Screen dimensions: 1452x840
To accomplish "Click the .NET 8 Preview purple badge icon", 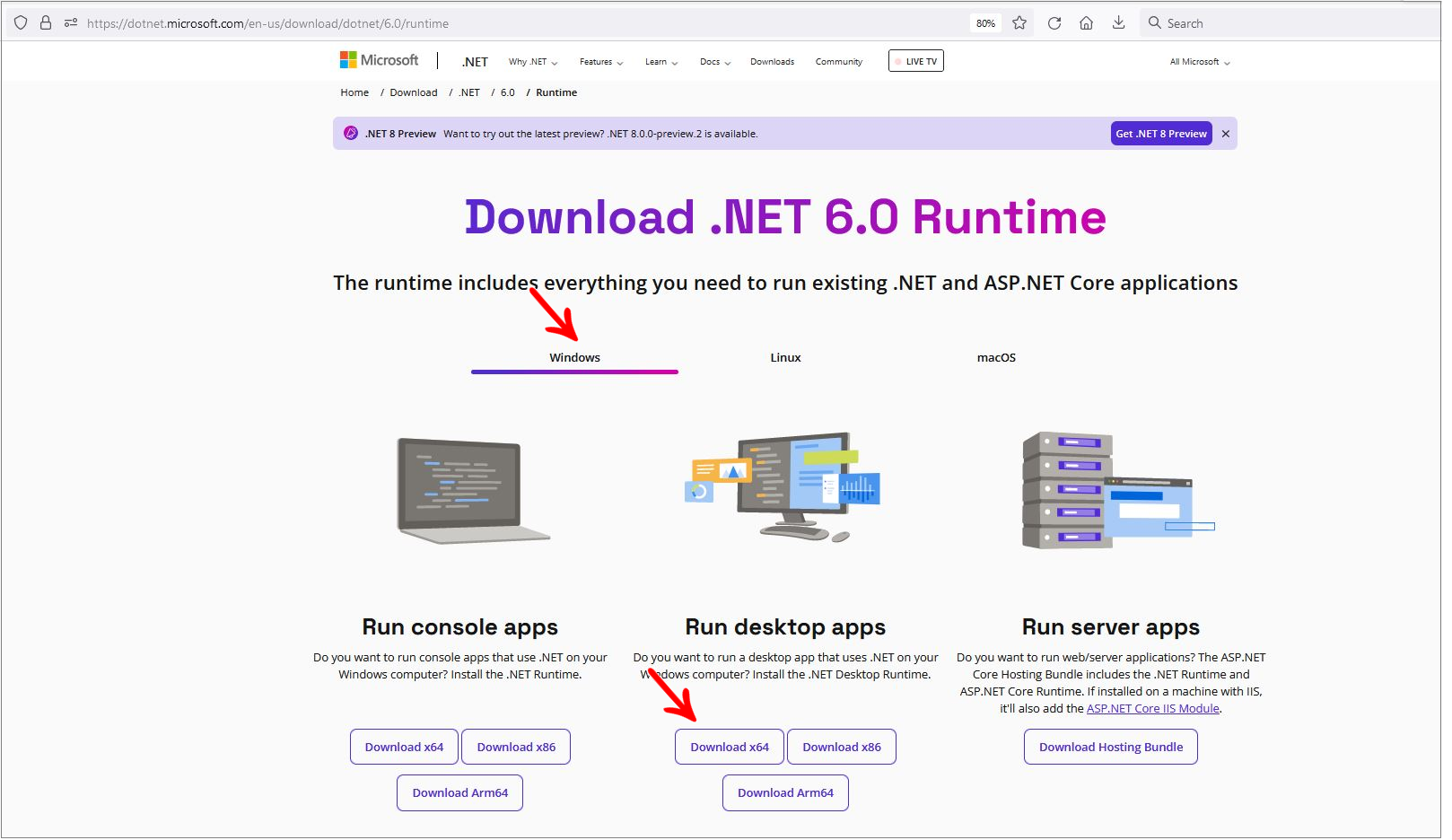I will point(351,133).
